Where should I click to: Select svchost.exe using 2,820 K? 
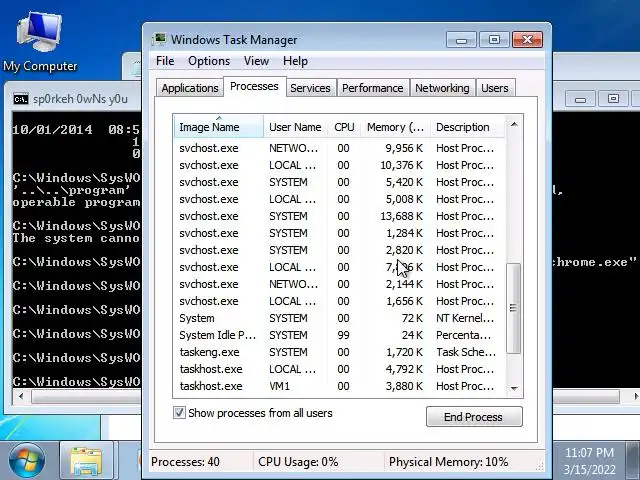point(340,250)
